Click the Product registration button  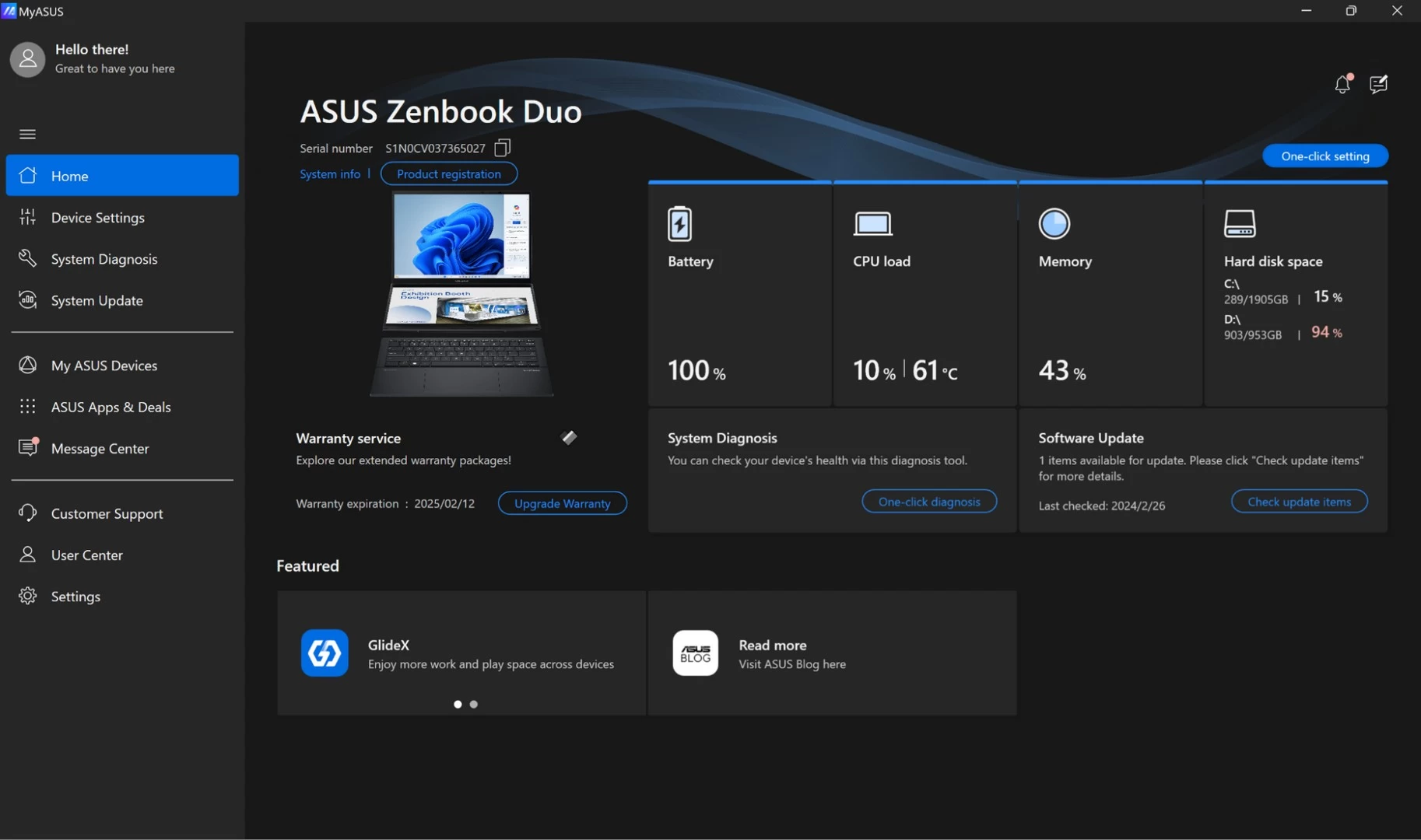448,173
